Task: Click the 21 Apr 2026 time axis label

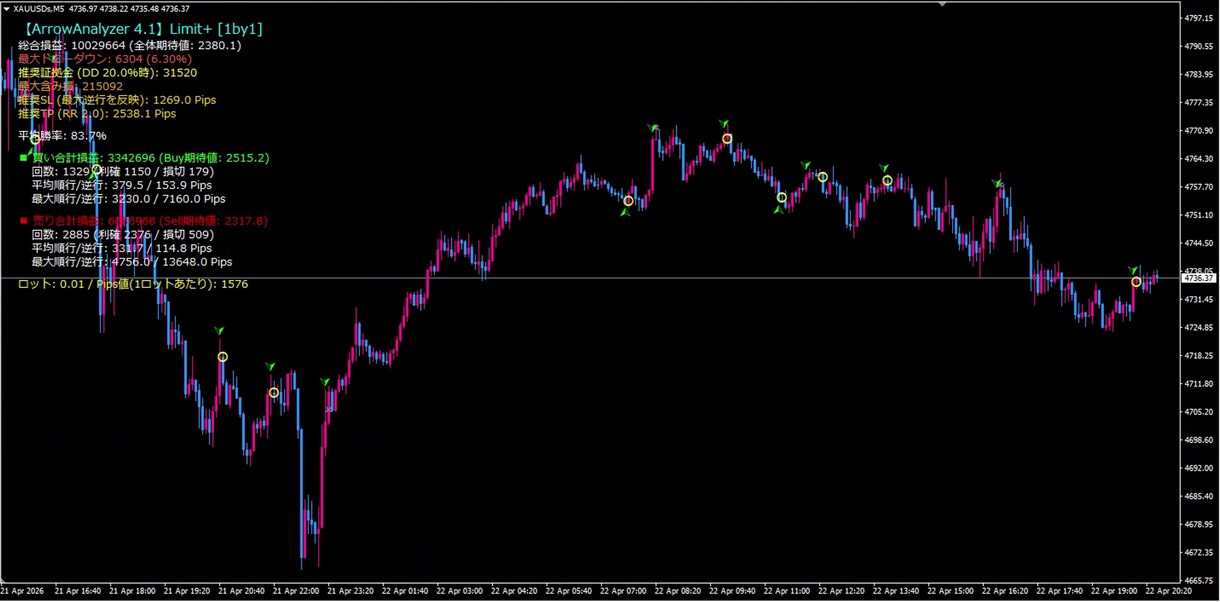Action: point(22,591)
